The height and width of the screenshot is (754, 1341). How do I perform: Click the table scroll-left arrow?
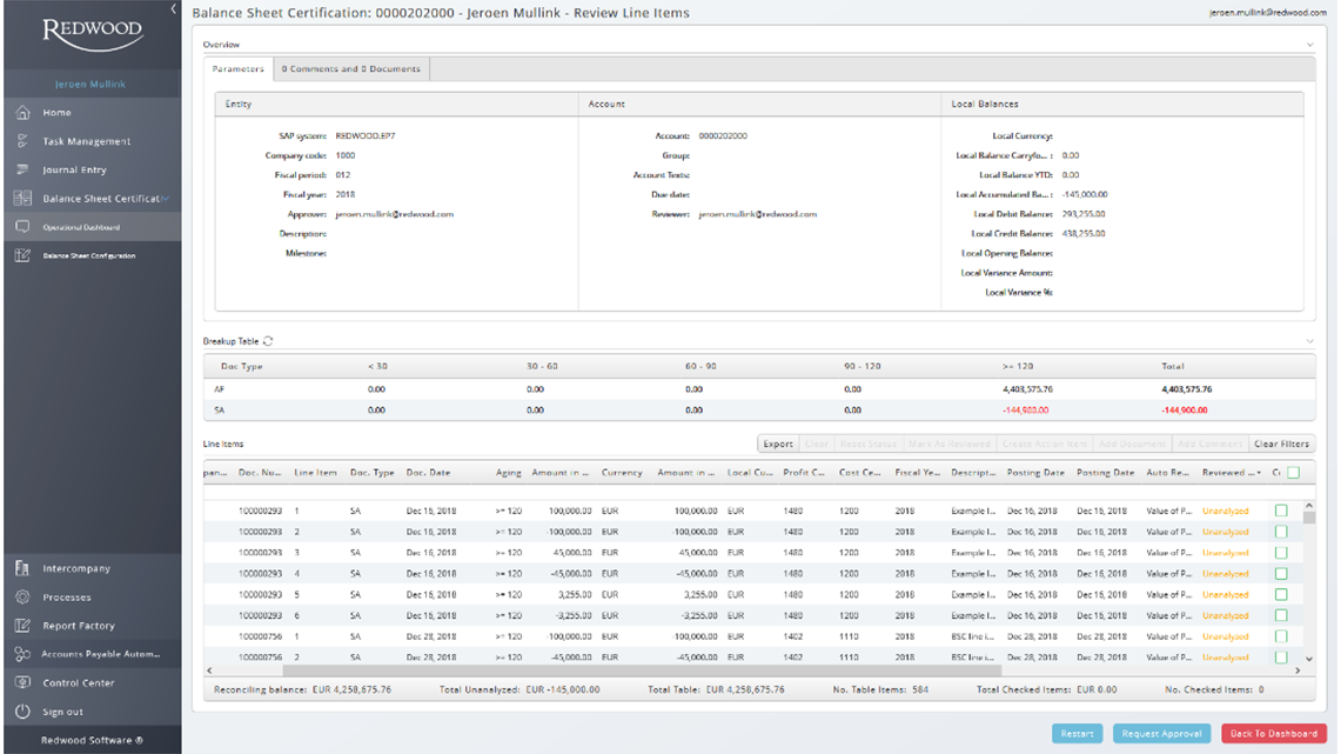coord(208,670)
